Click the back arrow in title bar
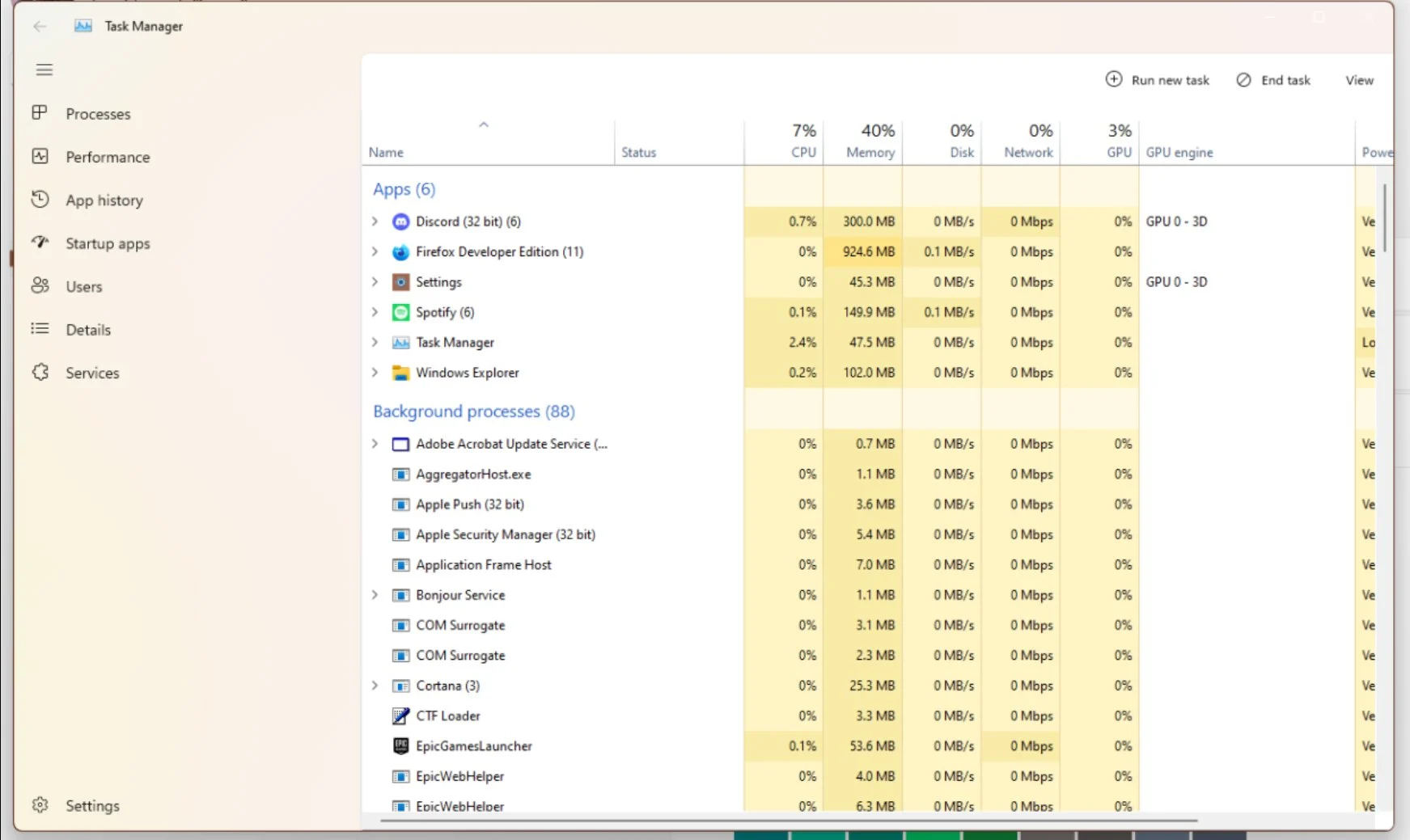 [40, 26]
